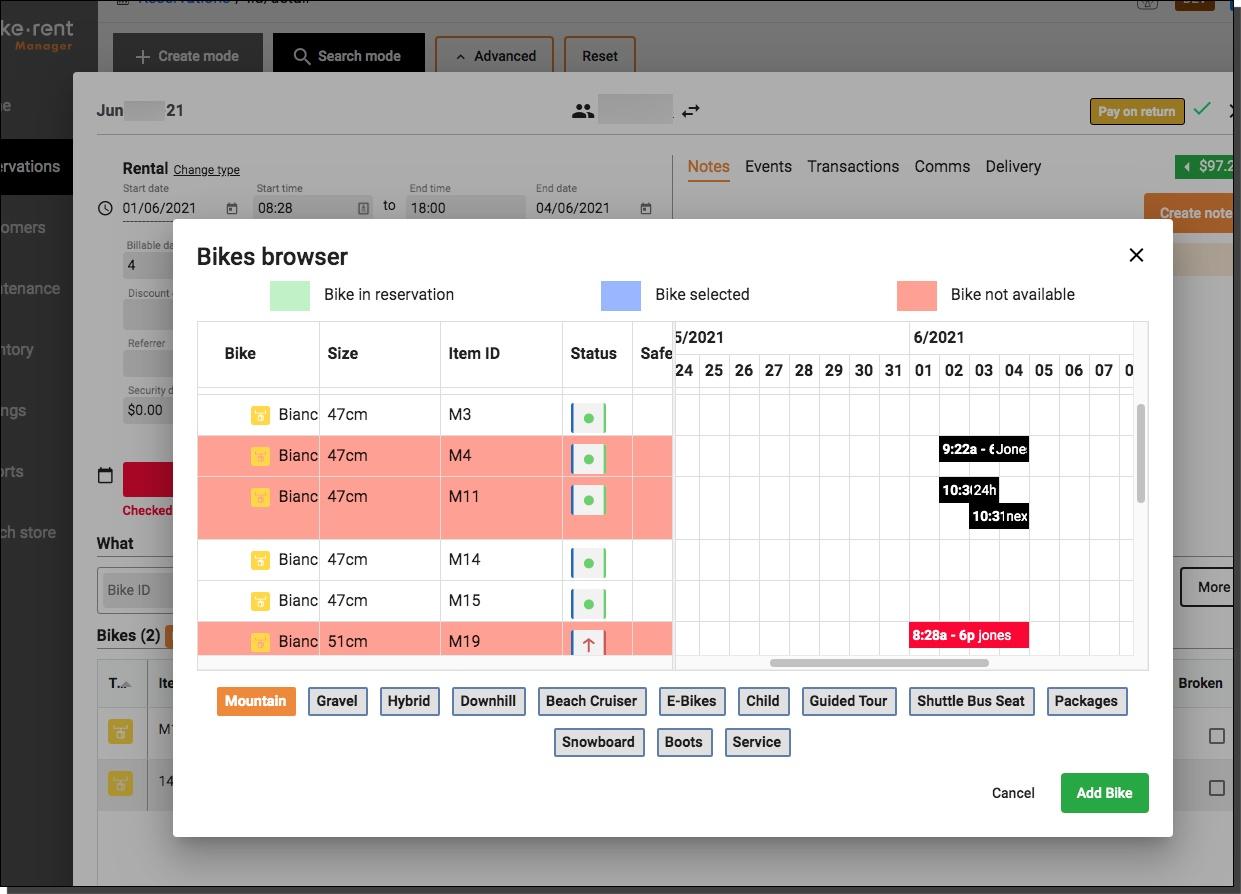Click the swap customer arrows icon
Viewport: 1241px width, 894px height.
click(x=691, y=111)
